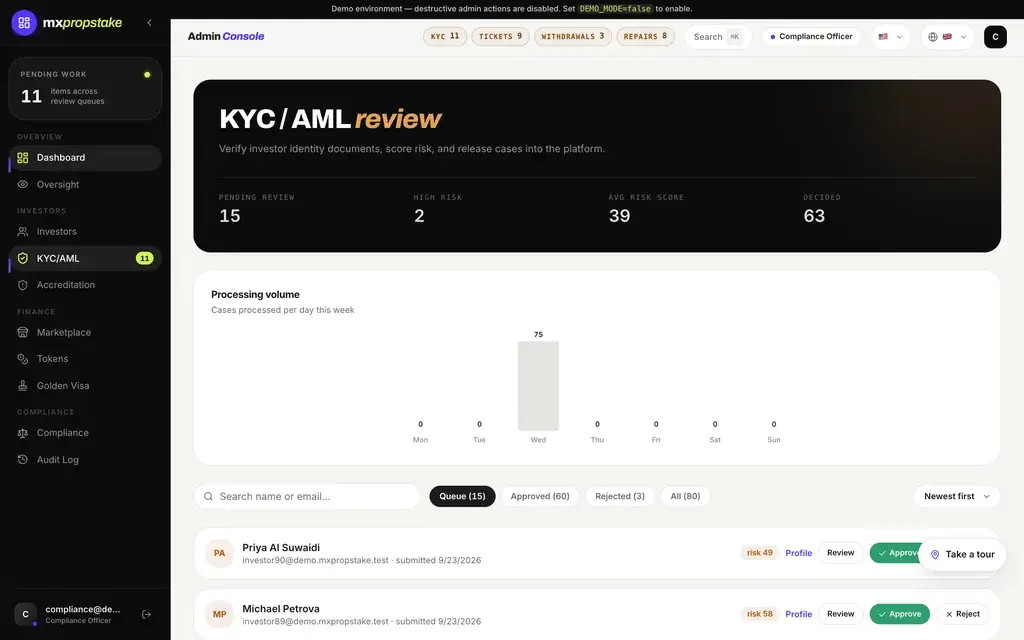The height and width of the screenshot is (640, 1024).
Task: Collapse the sidebar with the chevron arrow
Action: click(x=150, y=23)
